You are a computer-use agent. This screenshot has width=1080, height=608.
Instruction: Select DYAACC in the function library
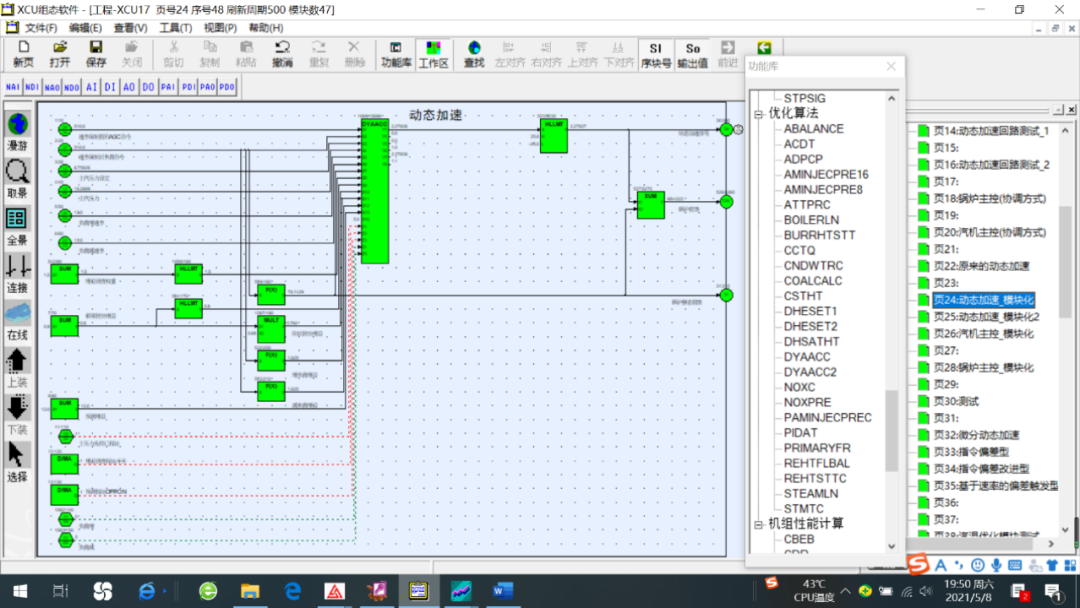pyautogui.click(x=807, y=357)
